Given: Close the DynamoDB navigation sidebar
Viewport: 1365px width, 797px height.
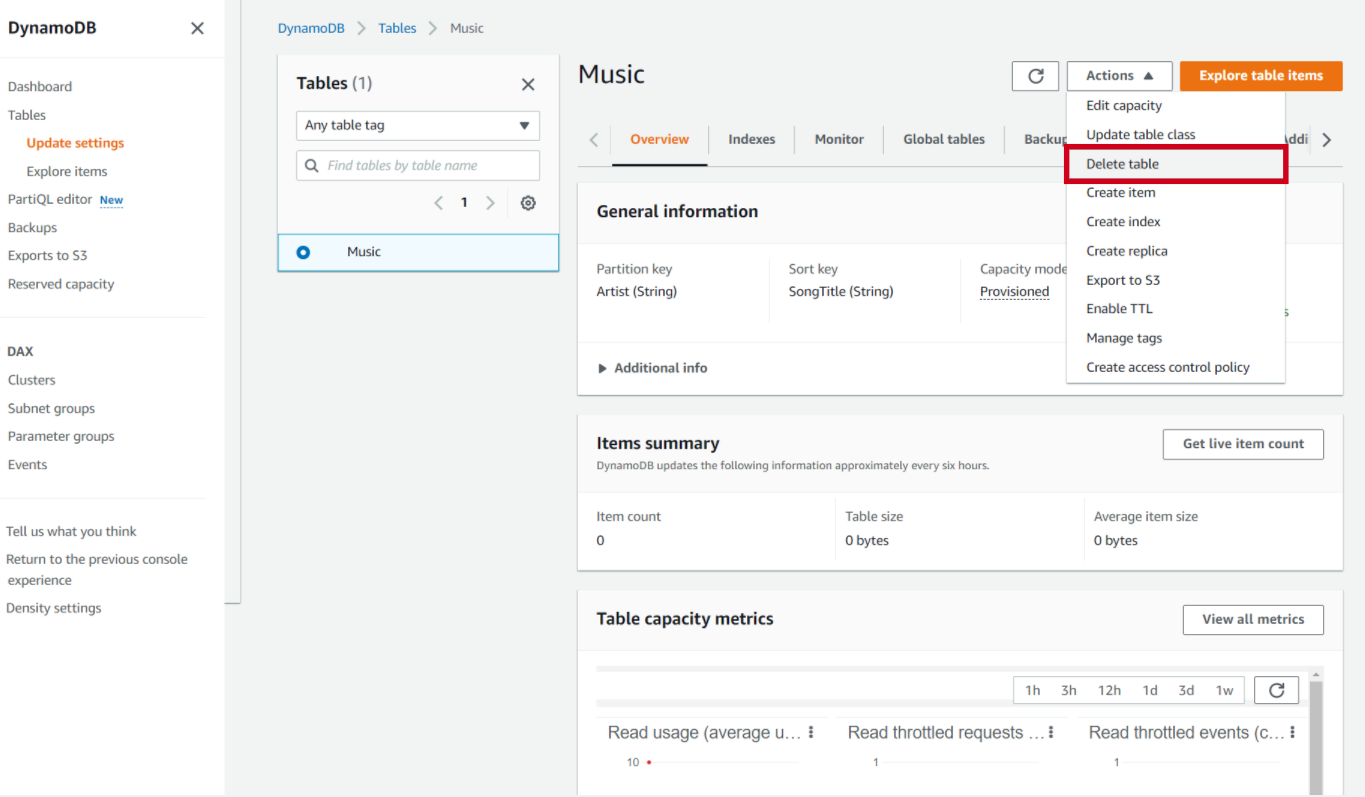Looking at the screenshot, I should pos(197,28).
